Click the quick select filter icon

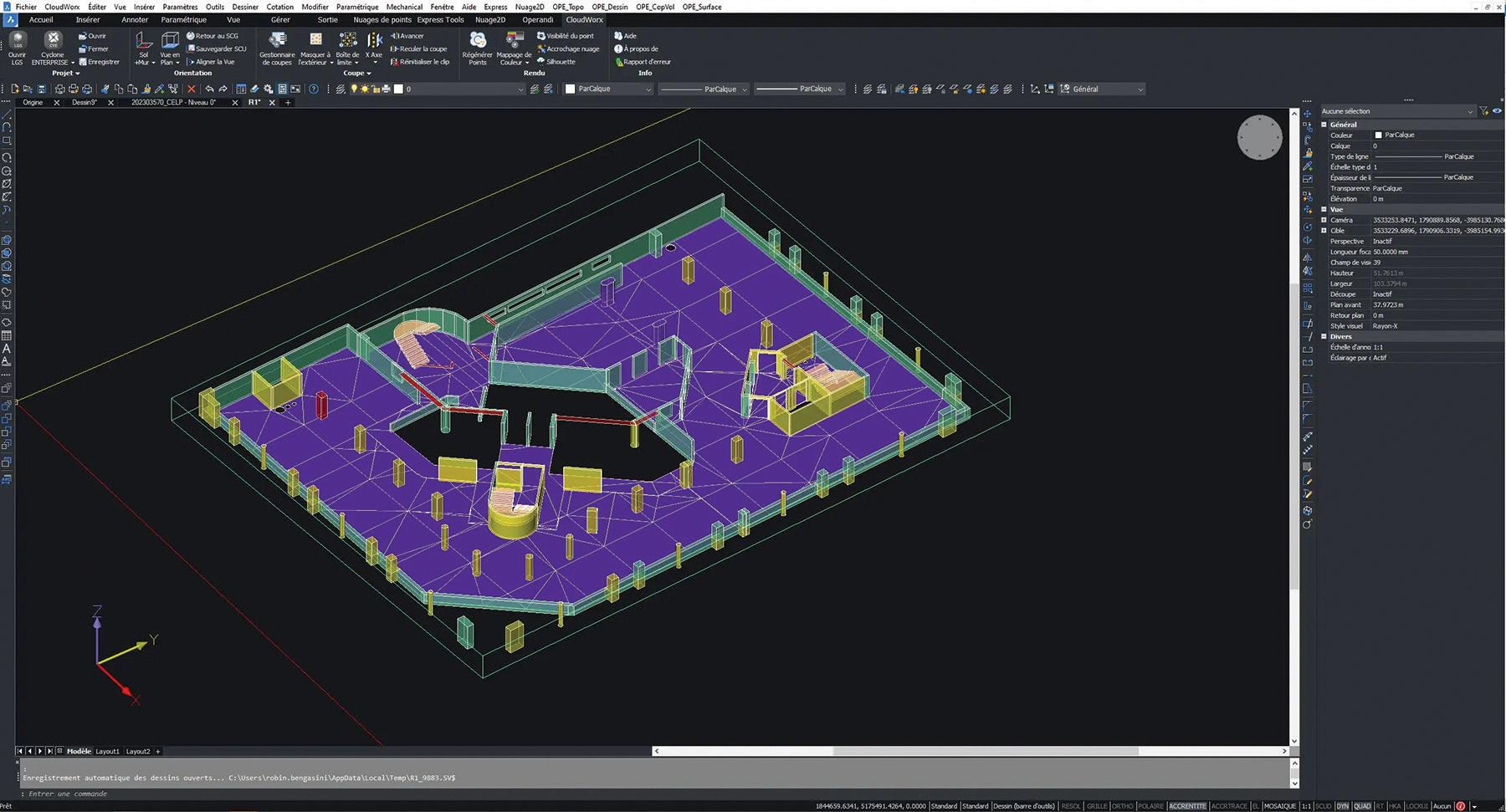[x=1483, y=110]
